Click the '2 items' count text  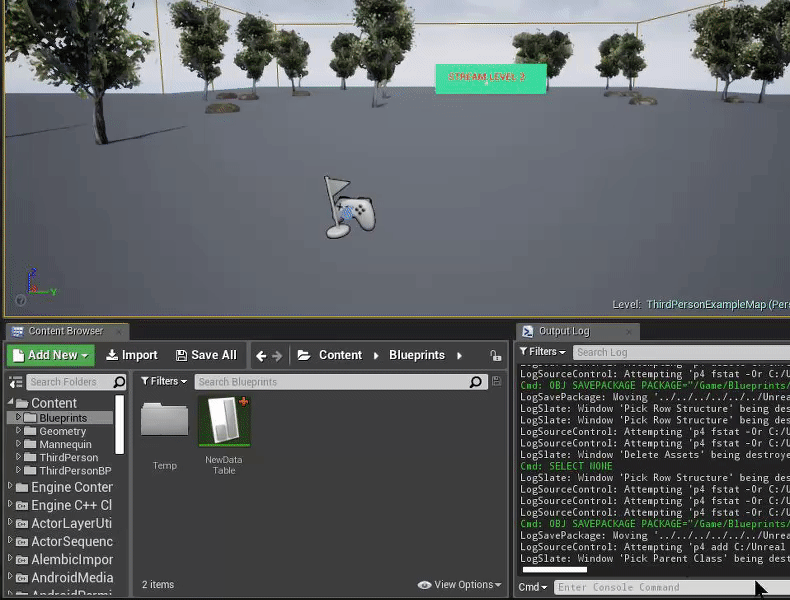pos(158,584)
